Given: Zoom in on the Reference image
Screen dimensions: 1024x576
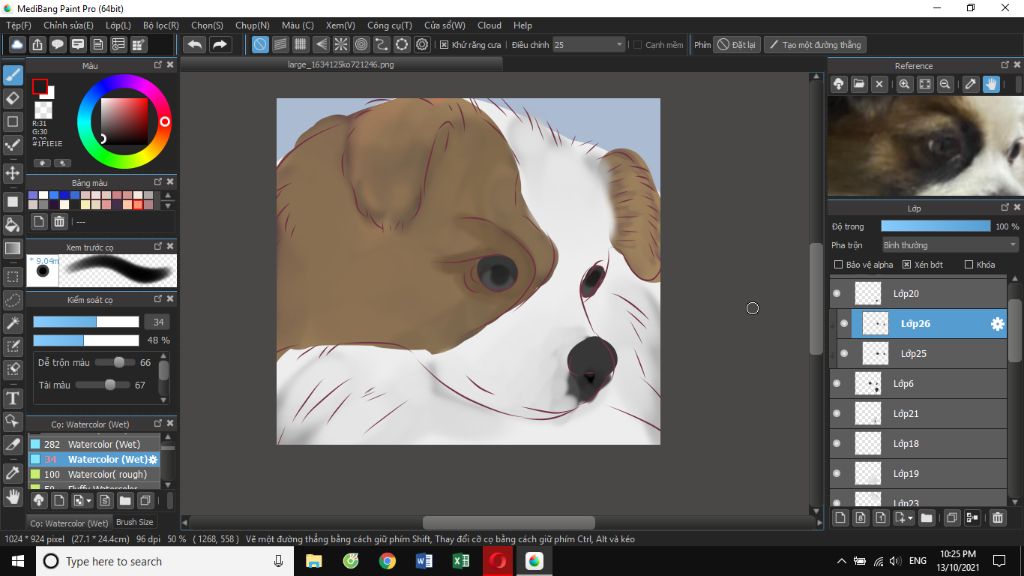Looking at the screenshot, I should click(x=904, y=85).
